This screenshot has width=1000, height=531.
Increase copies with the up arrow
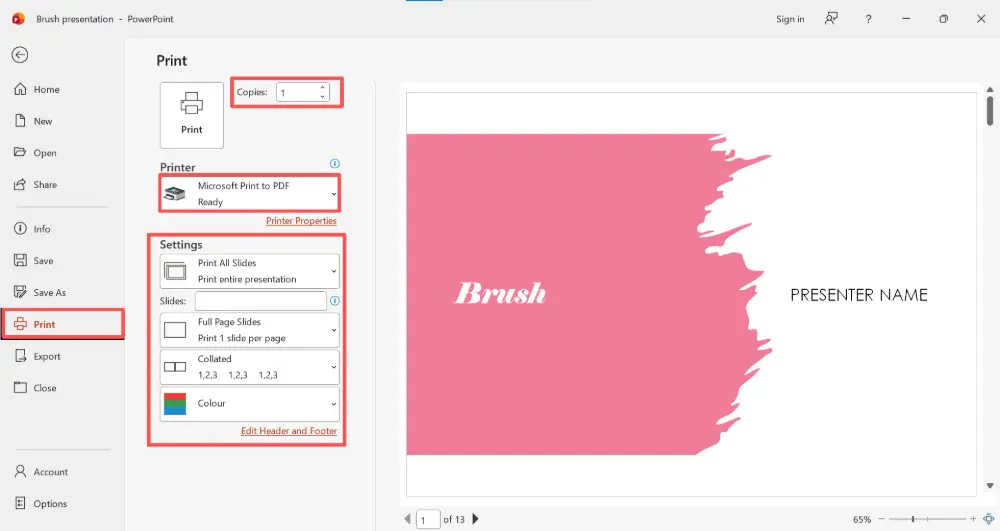point(323,87)
